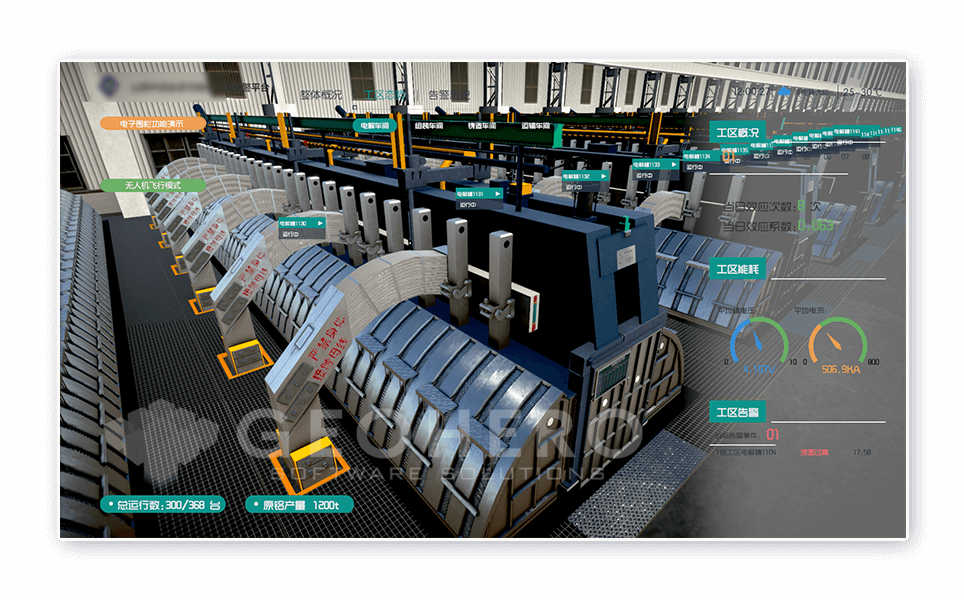The image size is (964, 600).
Task: Open the 告警 tab in top navigation
Action: click(x=447, y=95)
